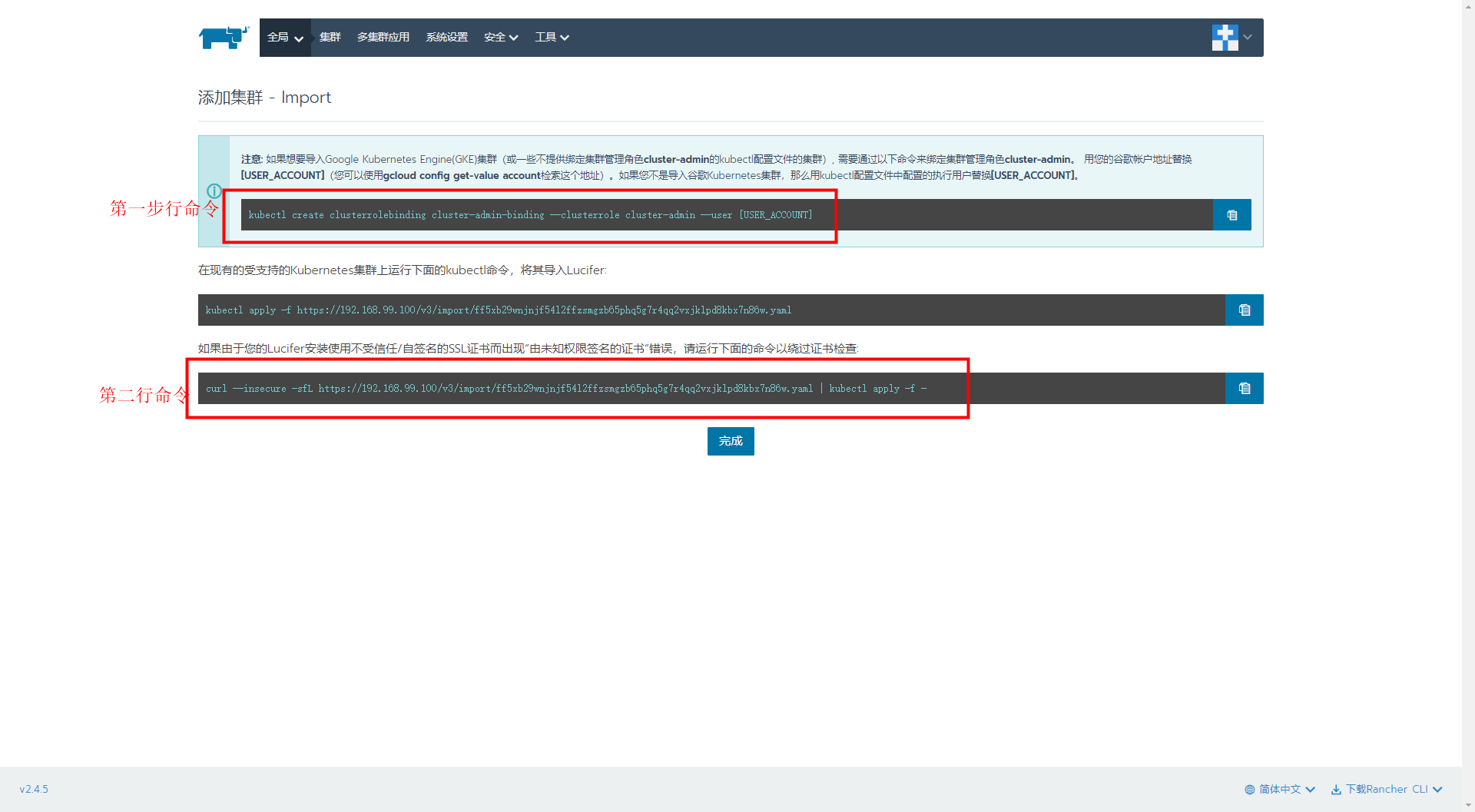The height and width of the screenshot is (812, 1475).
Task: Select the curl --insecure -sfL command text
Action: (566, 389)
